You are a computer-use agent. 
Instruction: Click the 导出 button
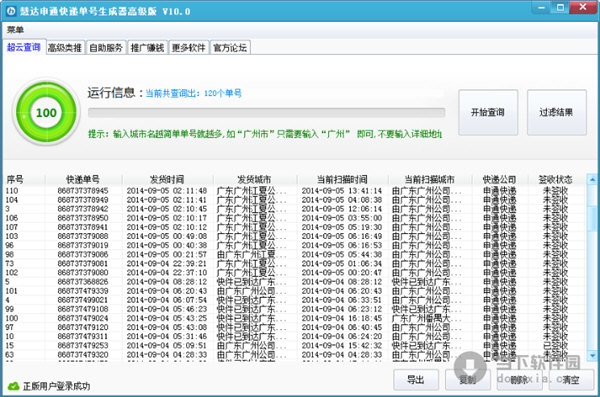416,380
